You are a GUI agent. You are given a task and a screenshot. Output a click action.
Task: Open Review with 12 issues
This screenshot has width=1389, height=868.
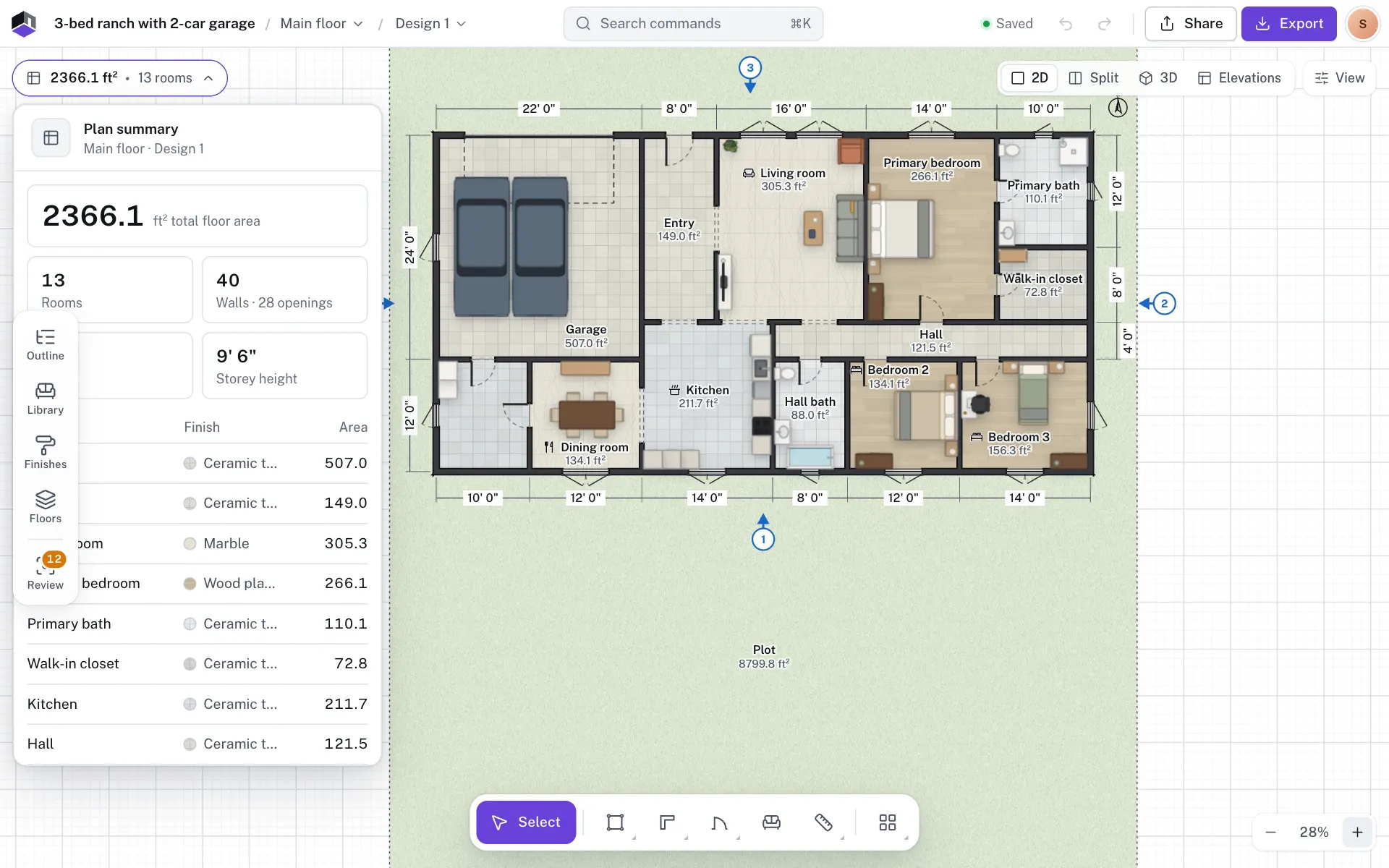point(45,572)
